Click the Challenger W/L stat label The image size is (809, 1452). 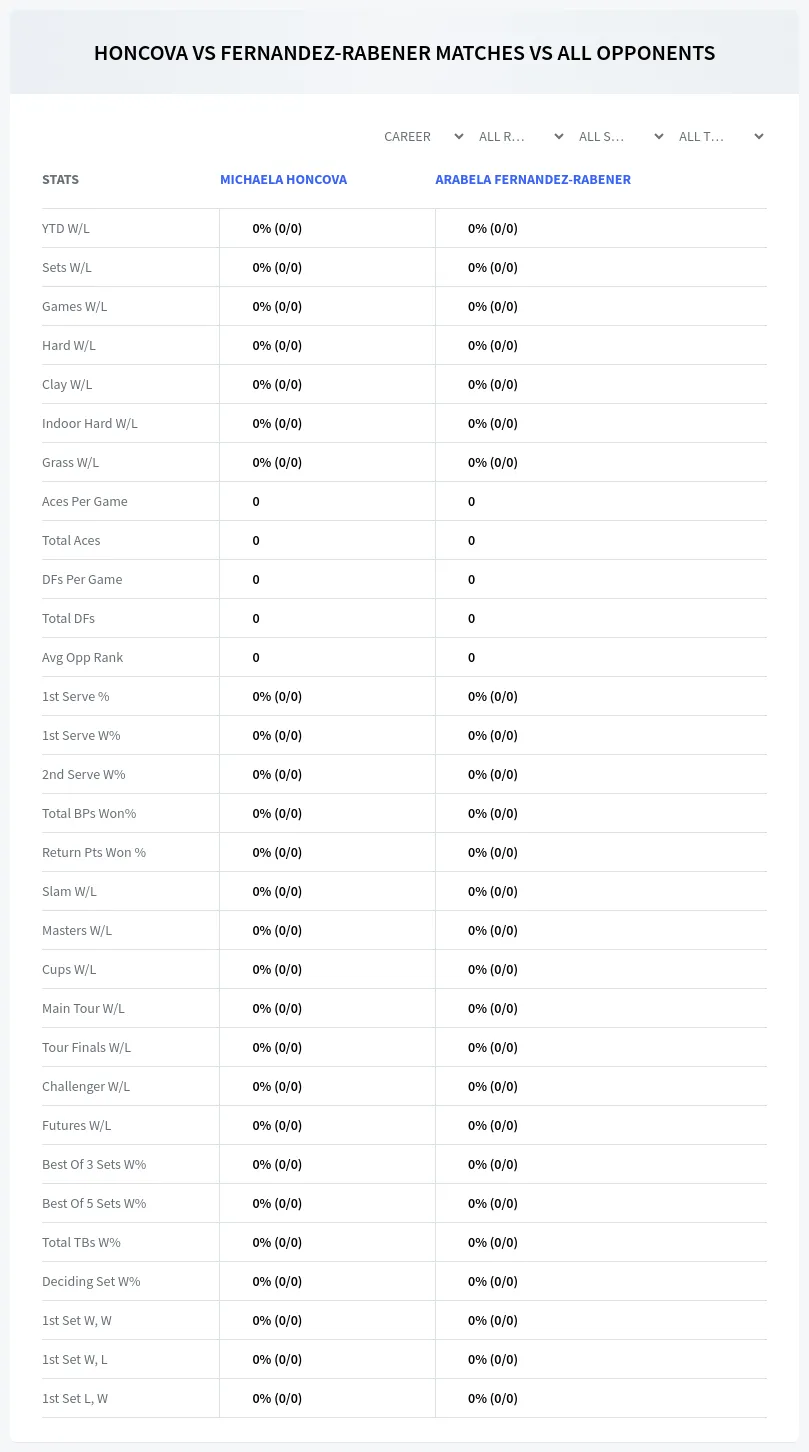pyautogui.click(x=86, y=1086)
